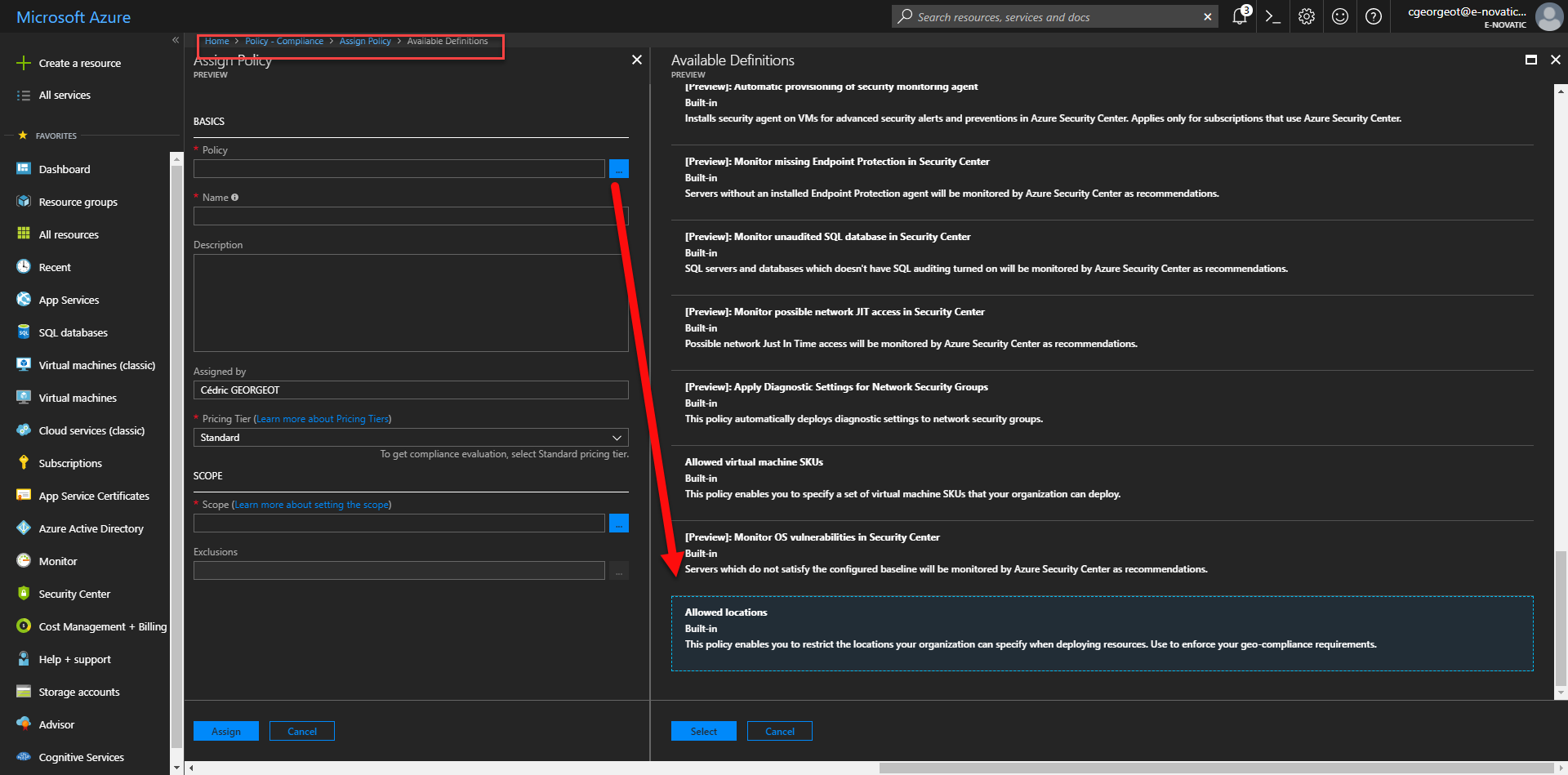Viewport: 1568px width, 775px height.
Task: Open Cognitive Services icon
Action: point(24,757)
